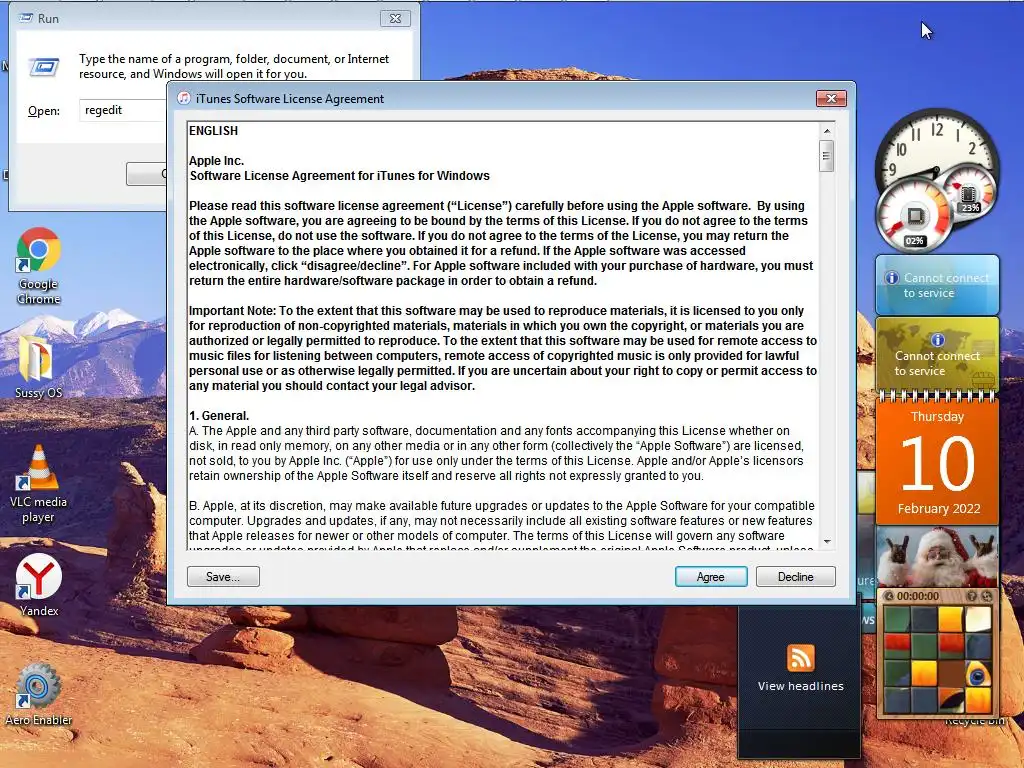Screen dimensions: 1024x768
Task: Click 'February 2022' on calendar gadget
Action: 938,509
